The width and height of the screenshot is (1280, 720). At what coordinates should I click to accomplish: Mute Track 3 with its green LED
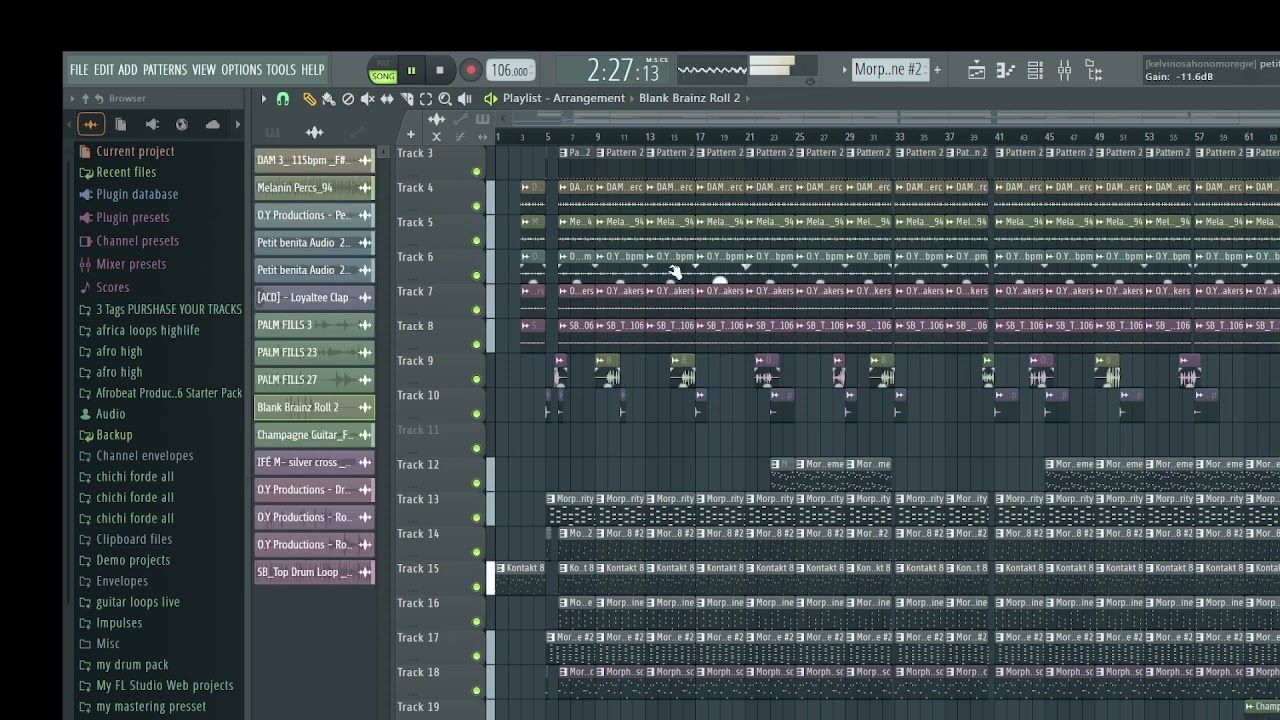476,172
